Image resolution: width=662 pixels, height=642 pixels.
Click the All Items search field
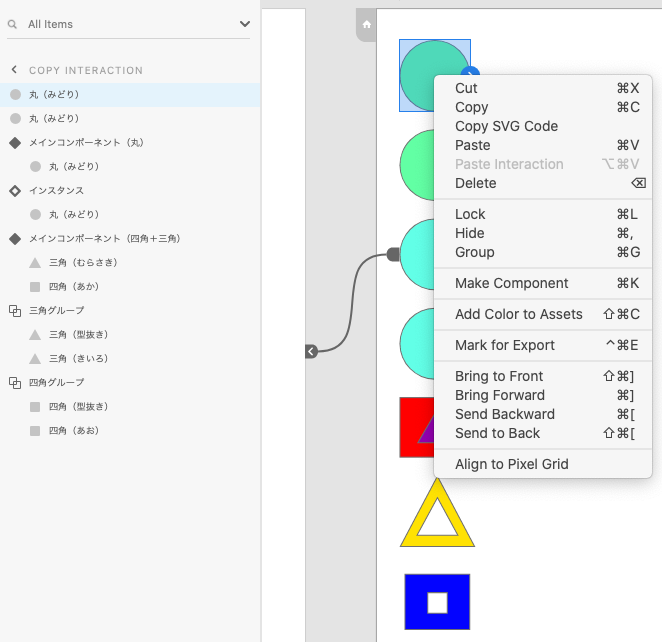click(128, 24)
